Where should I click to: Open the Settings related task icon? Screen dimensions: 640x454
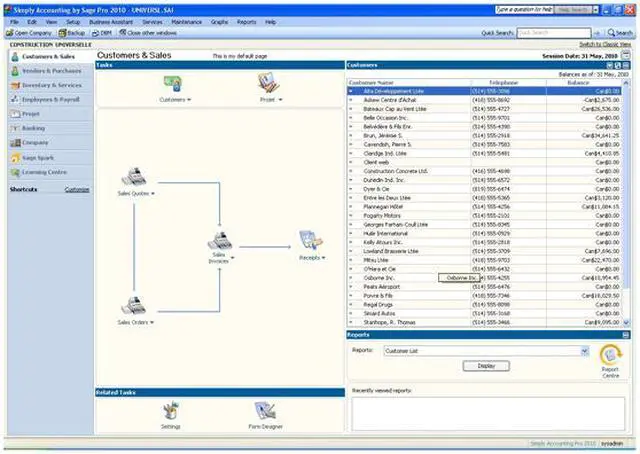(x=171, y=411)
